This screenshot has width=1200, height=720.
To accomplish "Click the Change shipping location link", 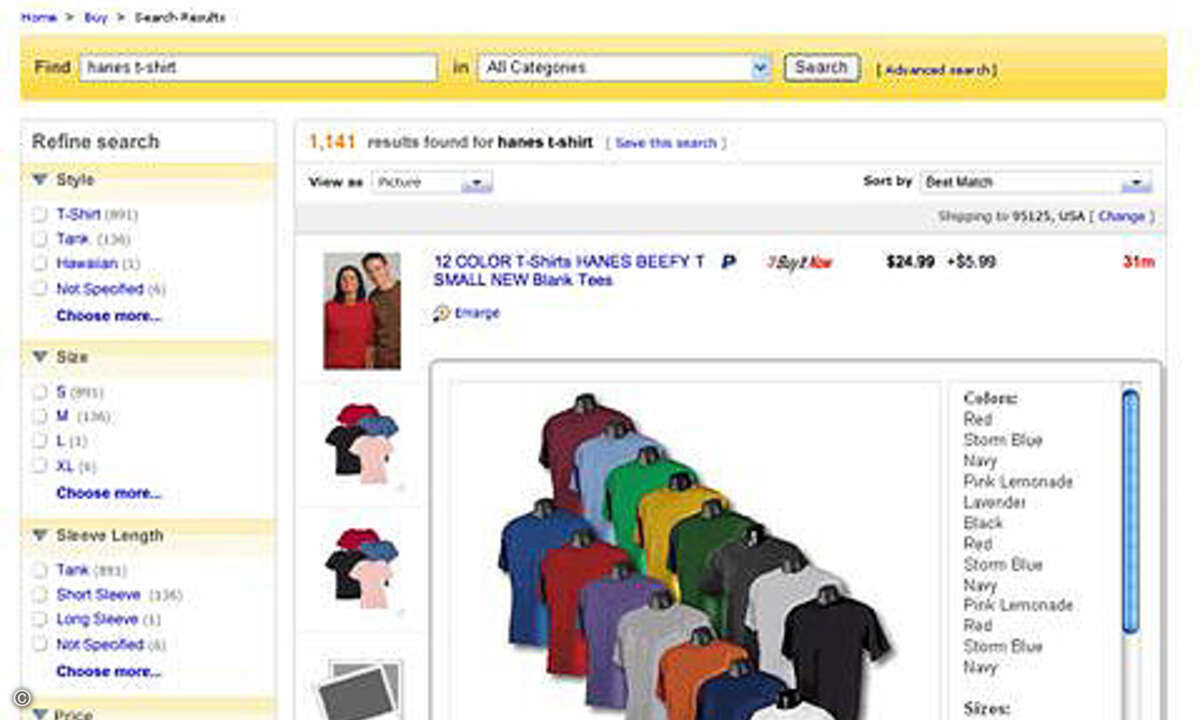I will 1121,216.
